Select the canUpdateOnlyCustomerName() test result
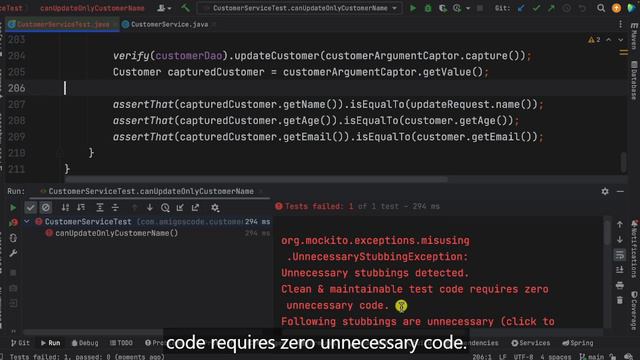The image size is (640, 360). point(116,233)
